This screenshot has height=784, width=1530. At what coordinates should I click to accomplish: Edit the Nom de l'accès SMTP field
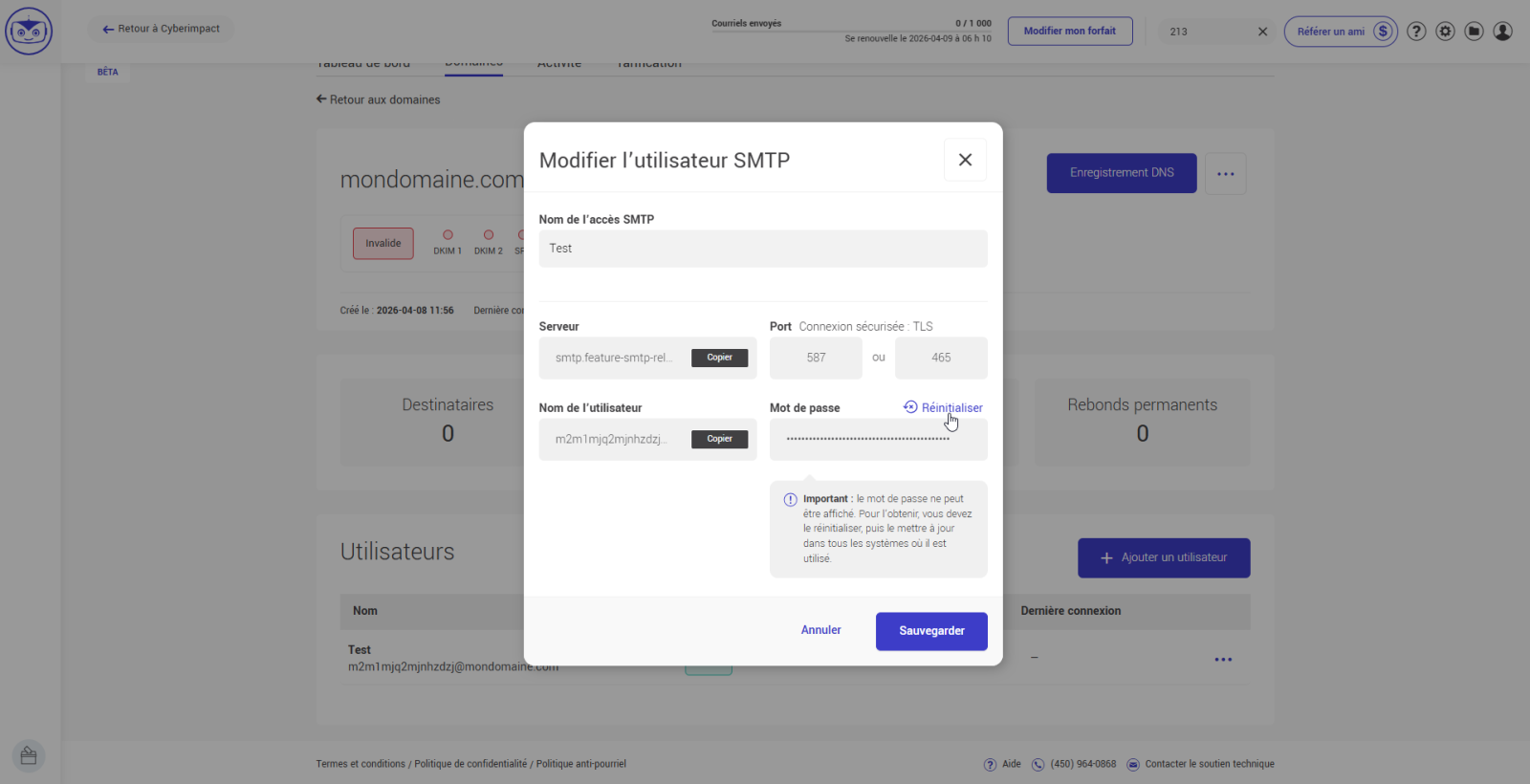pyautogui.click(x=762, y=249)
